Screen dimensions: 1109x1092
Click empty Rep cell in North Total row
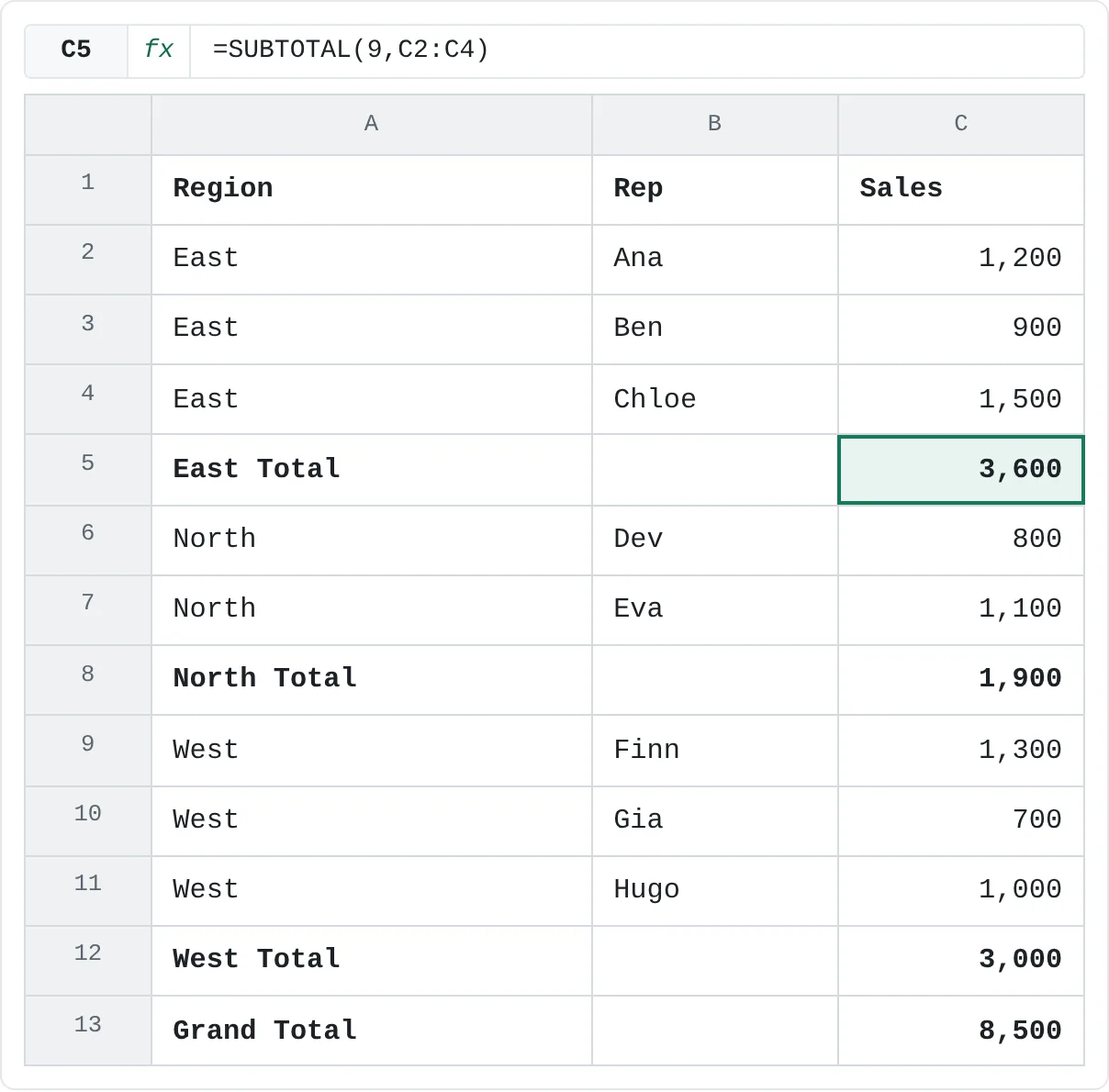[715, 680]
